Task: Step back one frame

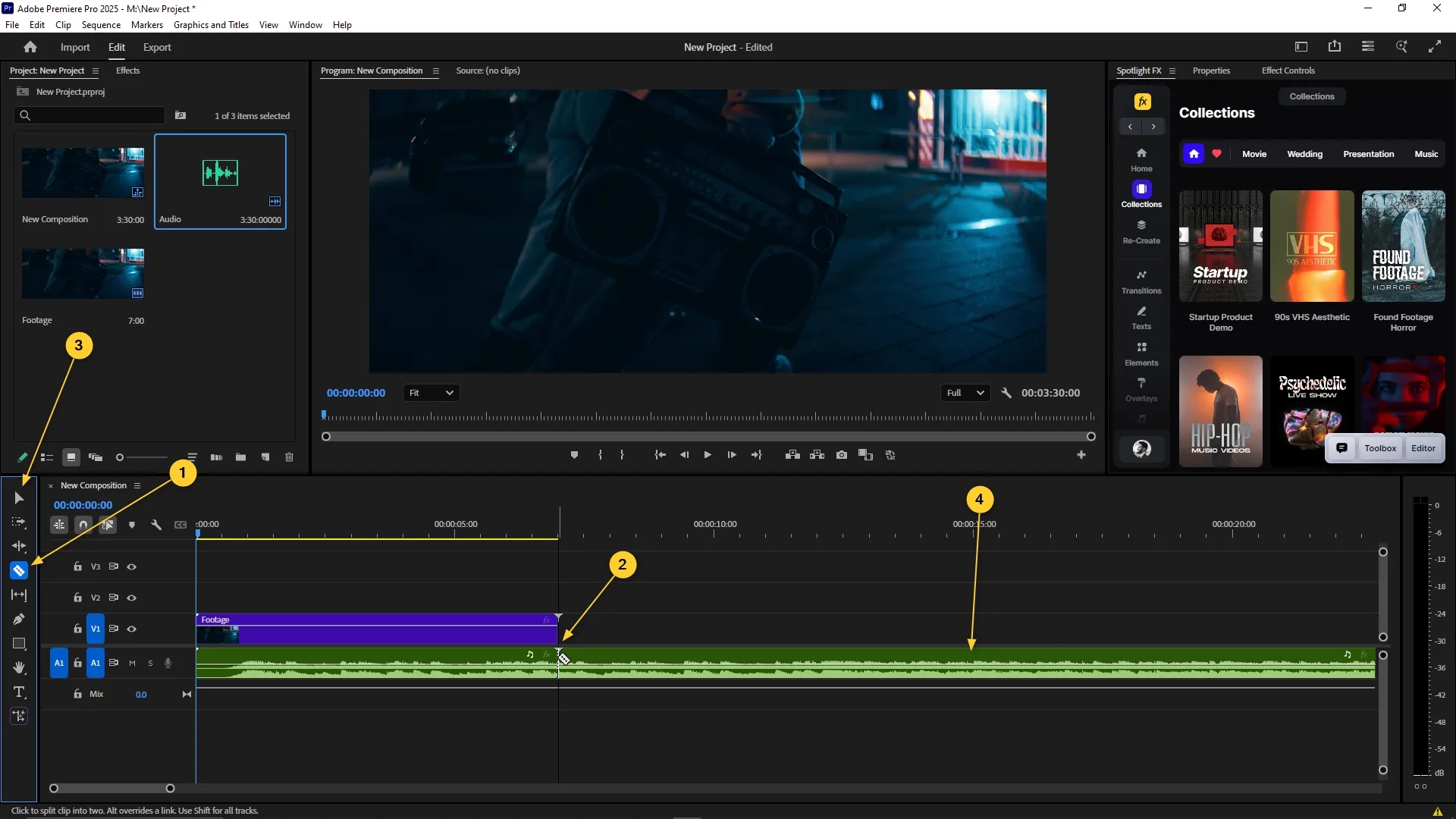Action: (x=684, y=455)
